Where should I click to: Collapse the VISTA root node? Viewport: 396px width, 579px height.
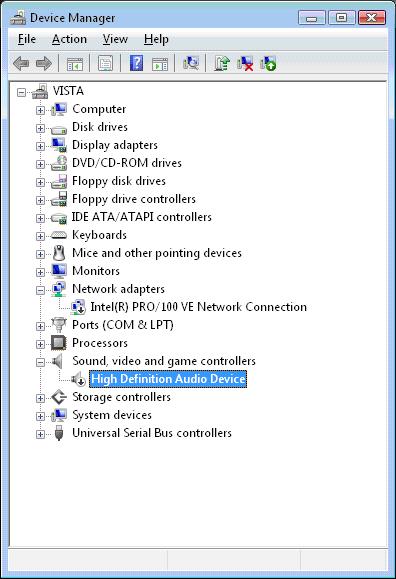[21, 92]
